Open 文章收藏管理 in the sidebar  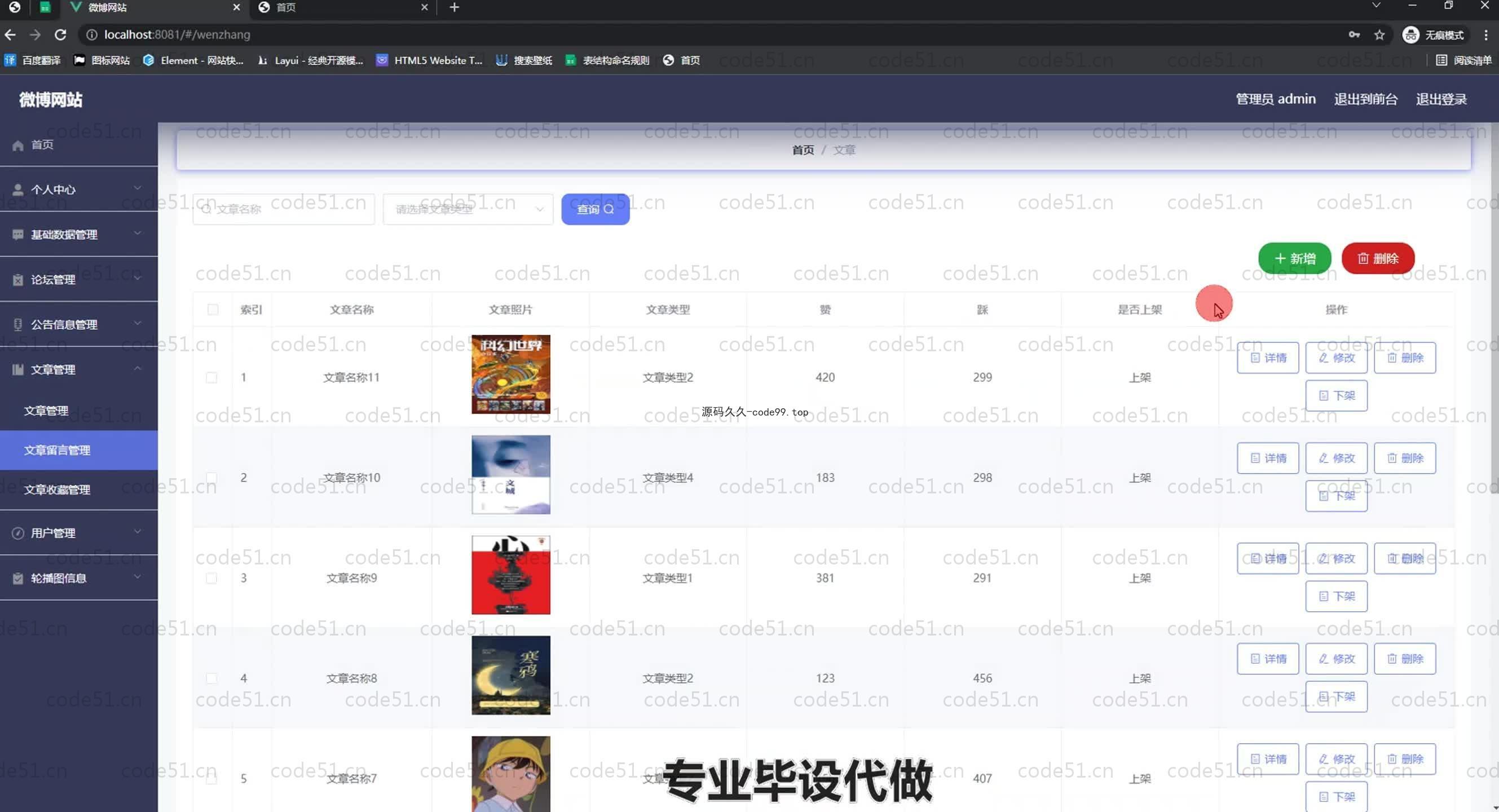click(57, 490)
